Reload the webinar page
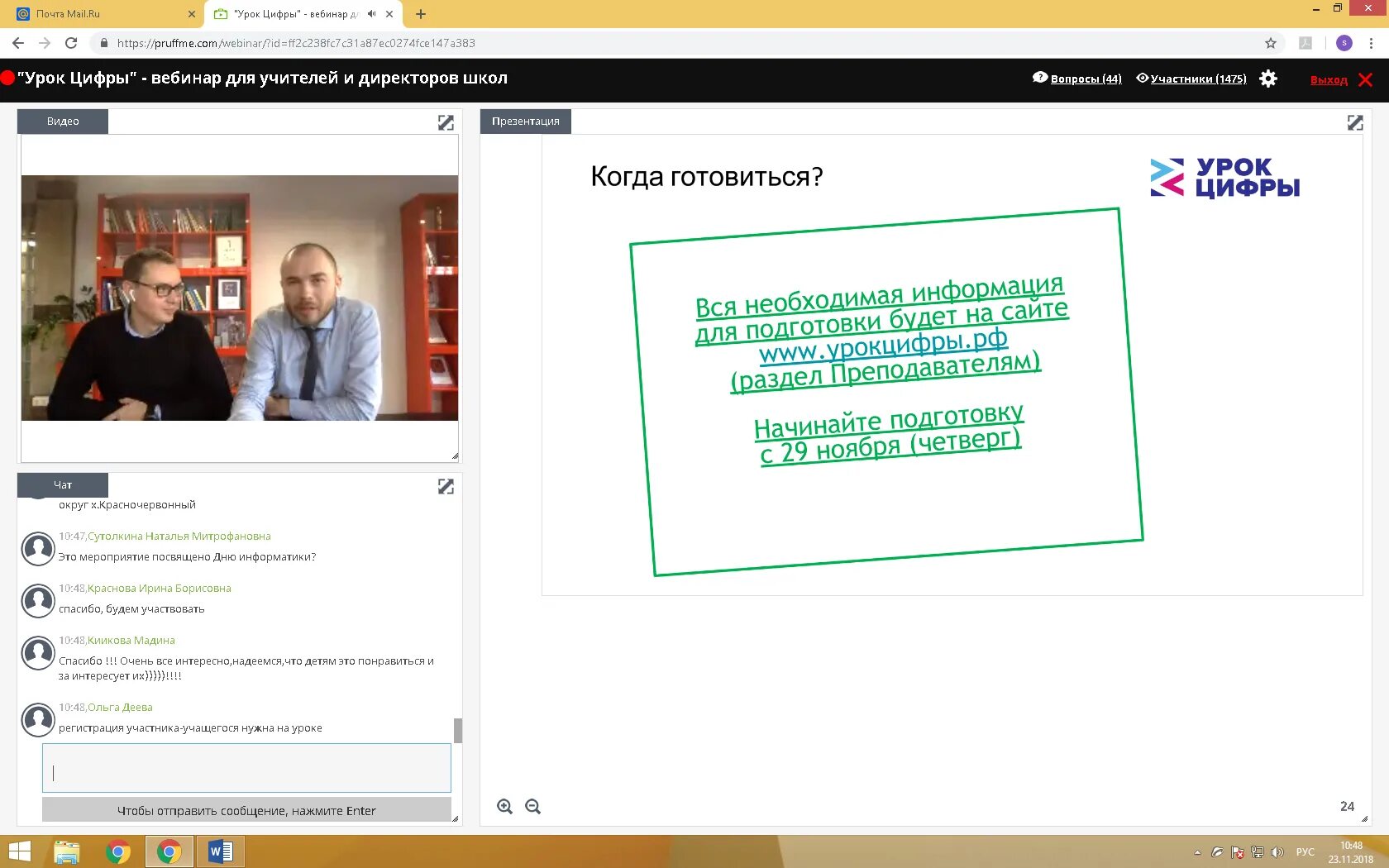The width and height of the screenshot is (1389, 868). click(x=71, y=43)
